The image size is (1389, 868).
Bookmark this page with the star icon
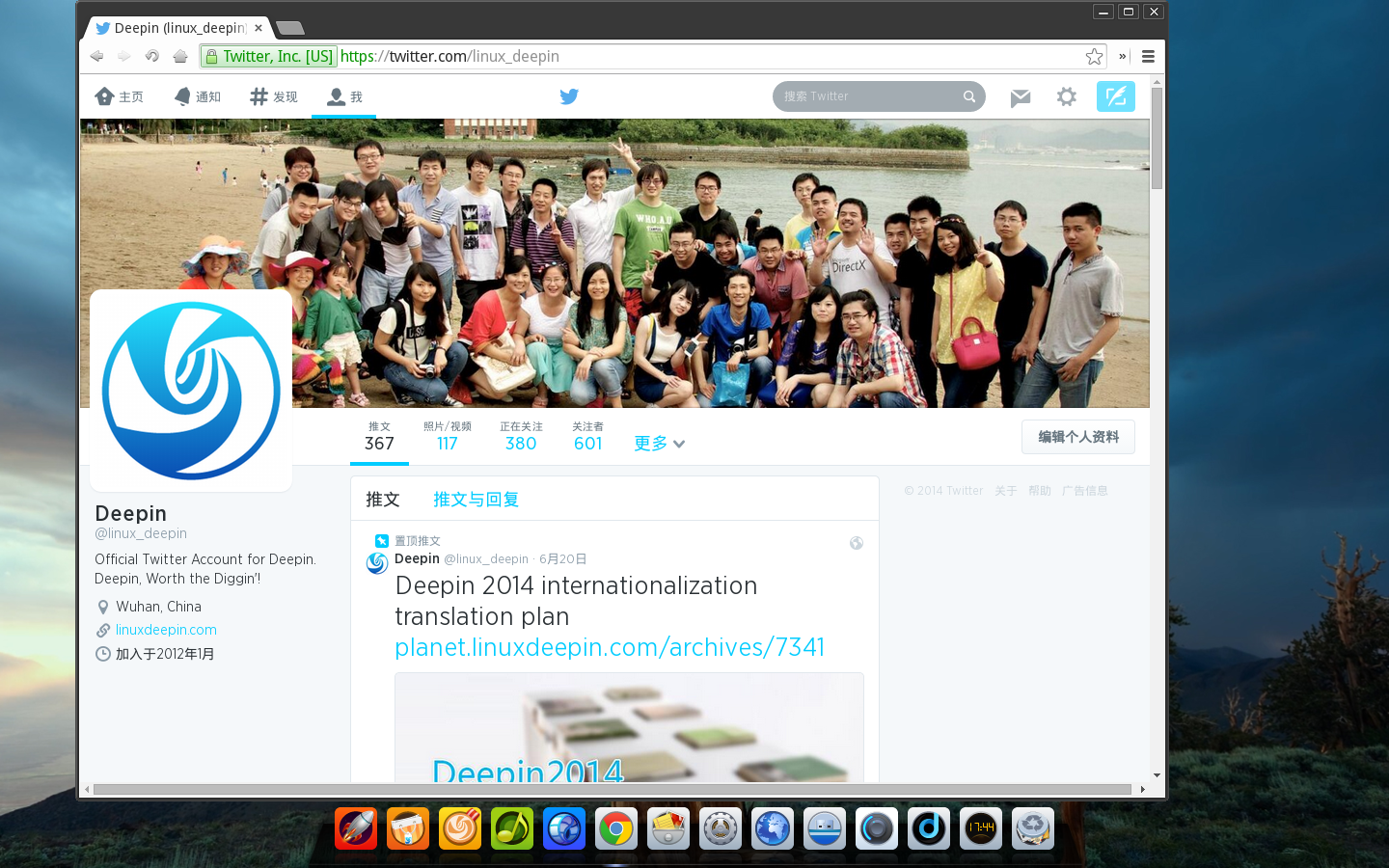coord(1094,56)
